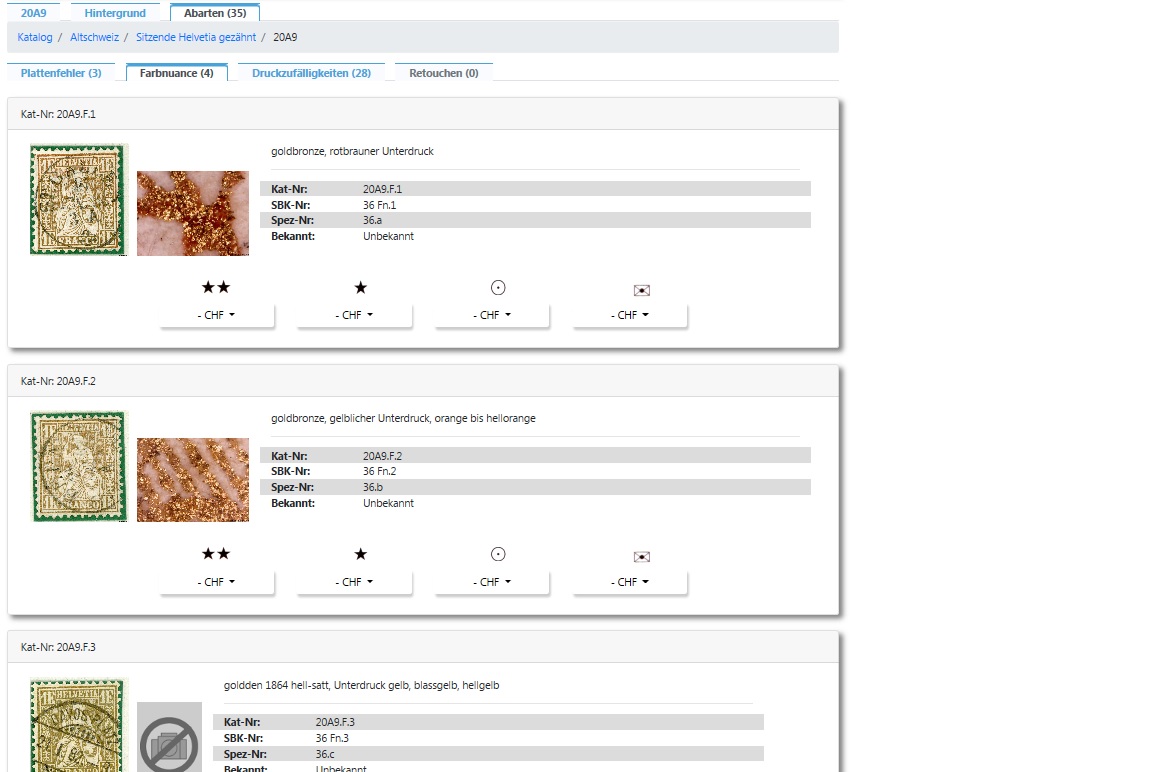Go to Katalog breadcrumb link
This screenshot has height=772, width=1152.
coord(35,37)
